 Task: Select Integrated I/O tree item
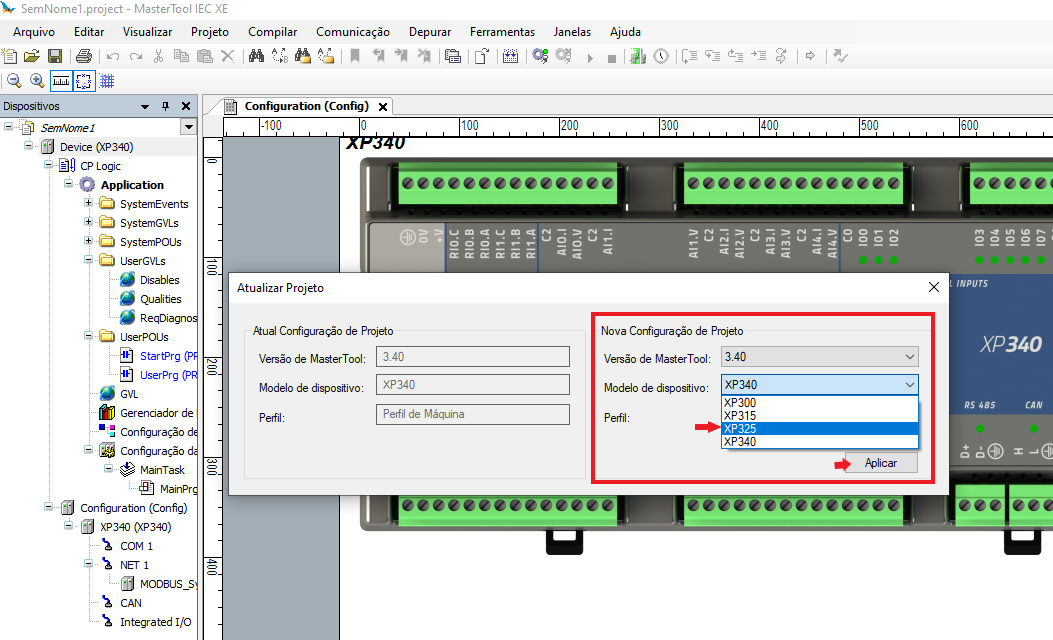point(155,622)
